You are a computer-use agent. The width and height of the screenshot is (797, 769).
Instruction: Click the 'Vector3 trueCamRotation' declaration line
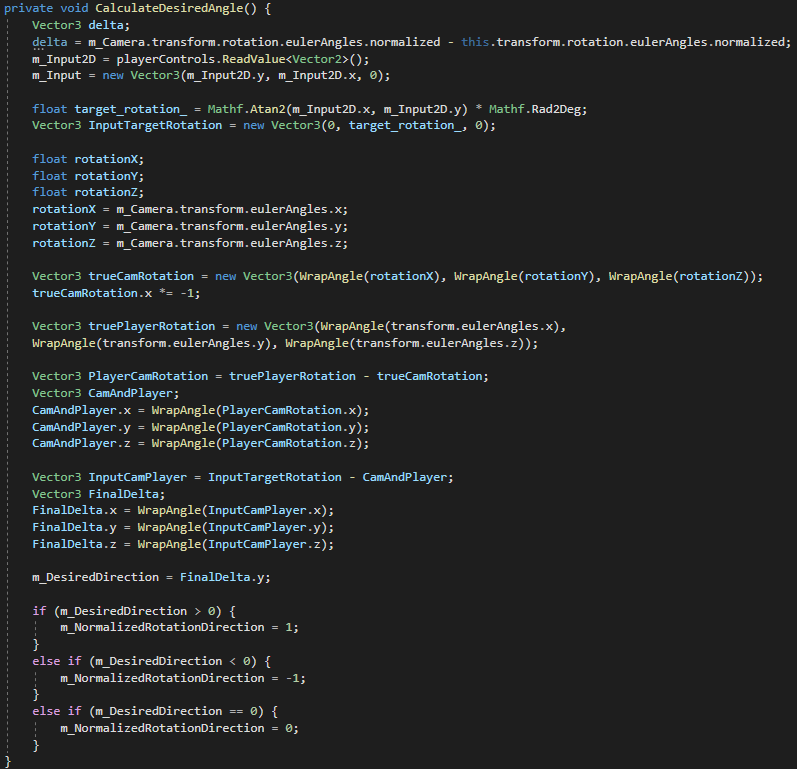(397, 276)
